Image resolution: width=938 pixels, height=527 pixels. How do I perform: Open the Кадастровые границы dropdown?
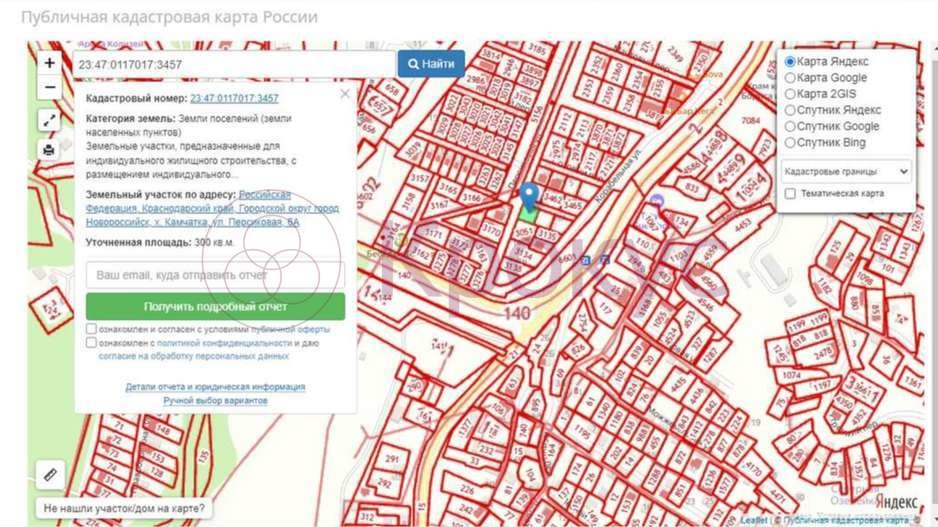pyautogui.click(x=846, y=172)
